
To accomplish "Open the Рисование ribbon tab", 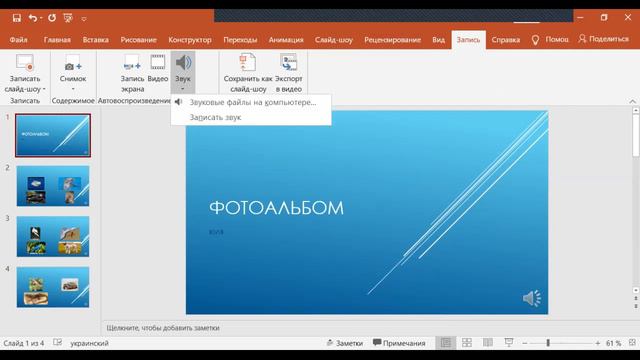I will pyautogui.click(x=138, y=40).
